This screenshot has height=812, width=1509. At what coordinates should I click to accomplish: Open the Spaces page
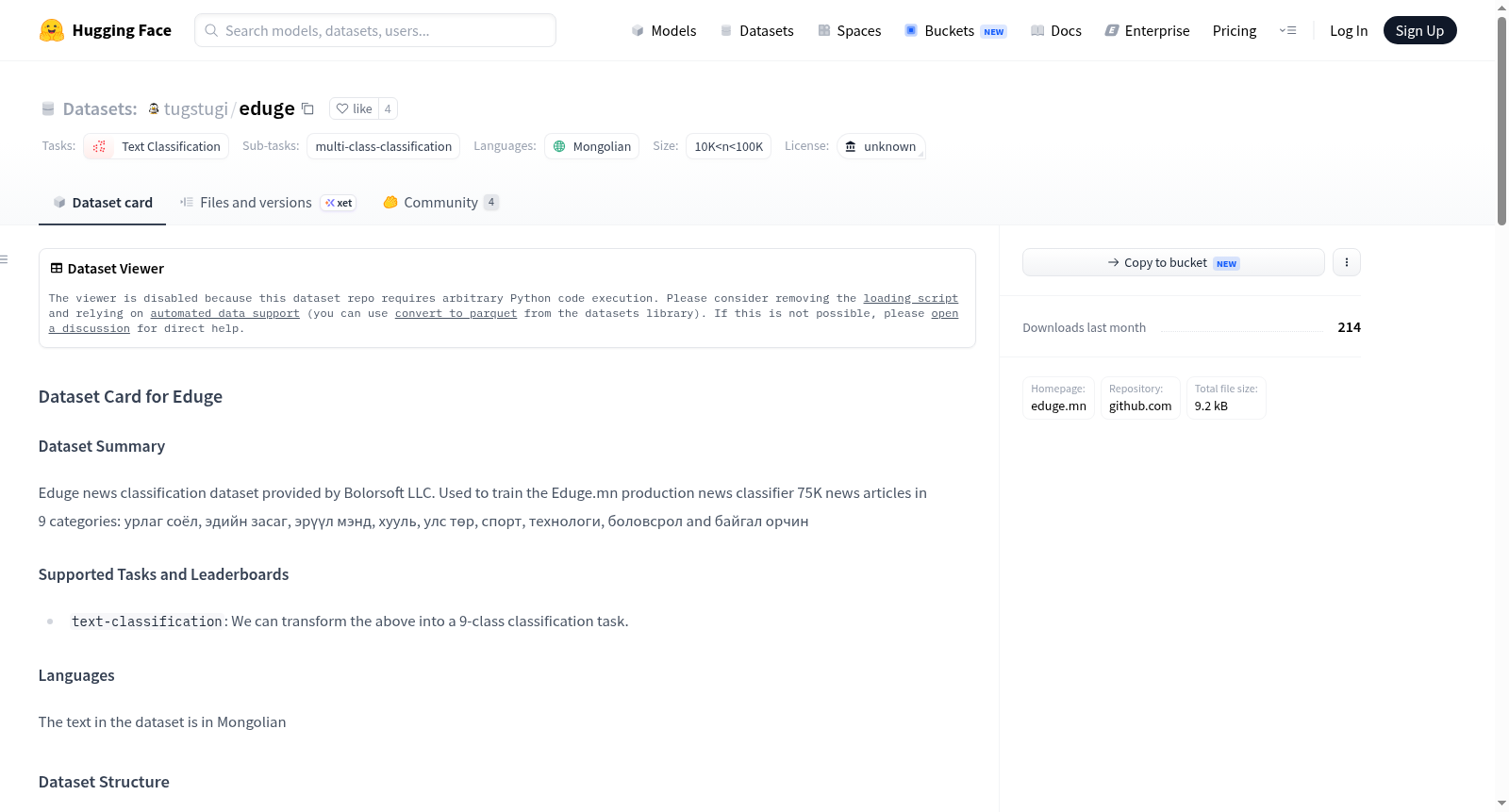click(849, 30)
